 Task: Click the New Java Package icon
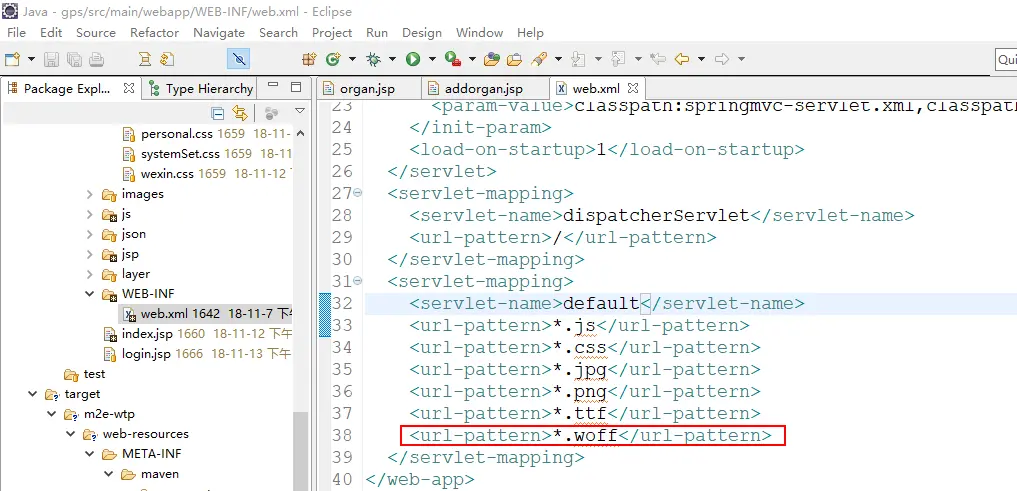pos(310,60)
